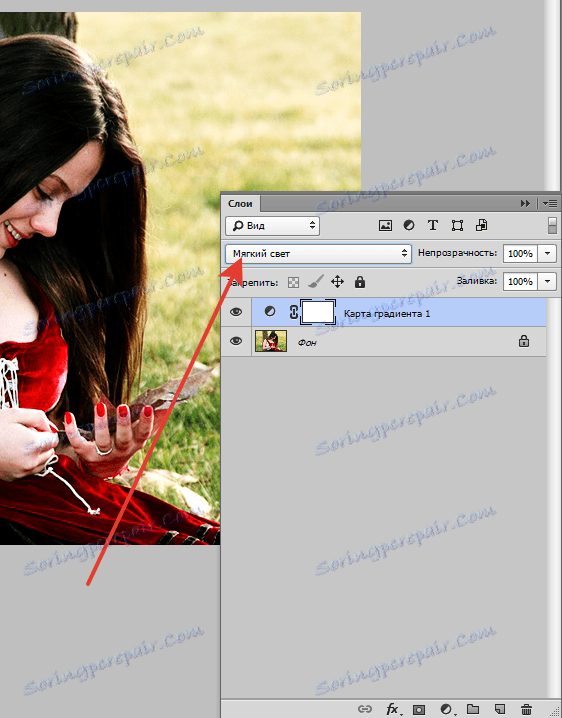This screenshot has width=562, height=718.
Task: Lock layer position move icon
Action: [337, 282]
